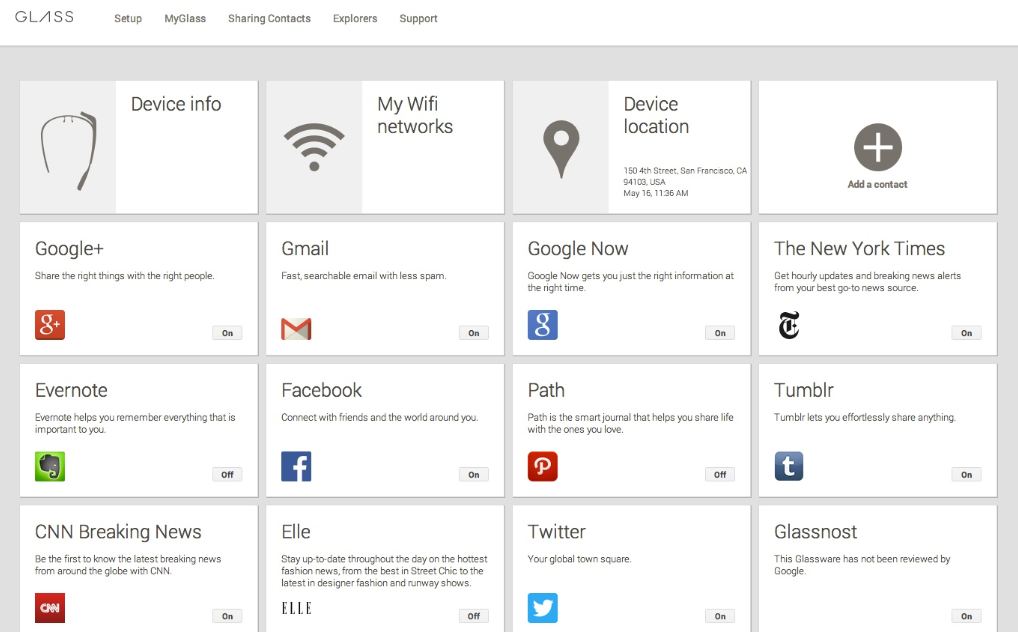
Task: Click the Add a contact label
Action: [878, 184]
